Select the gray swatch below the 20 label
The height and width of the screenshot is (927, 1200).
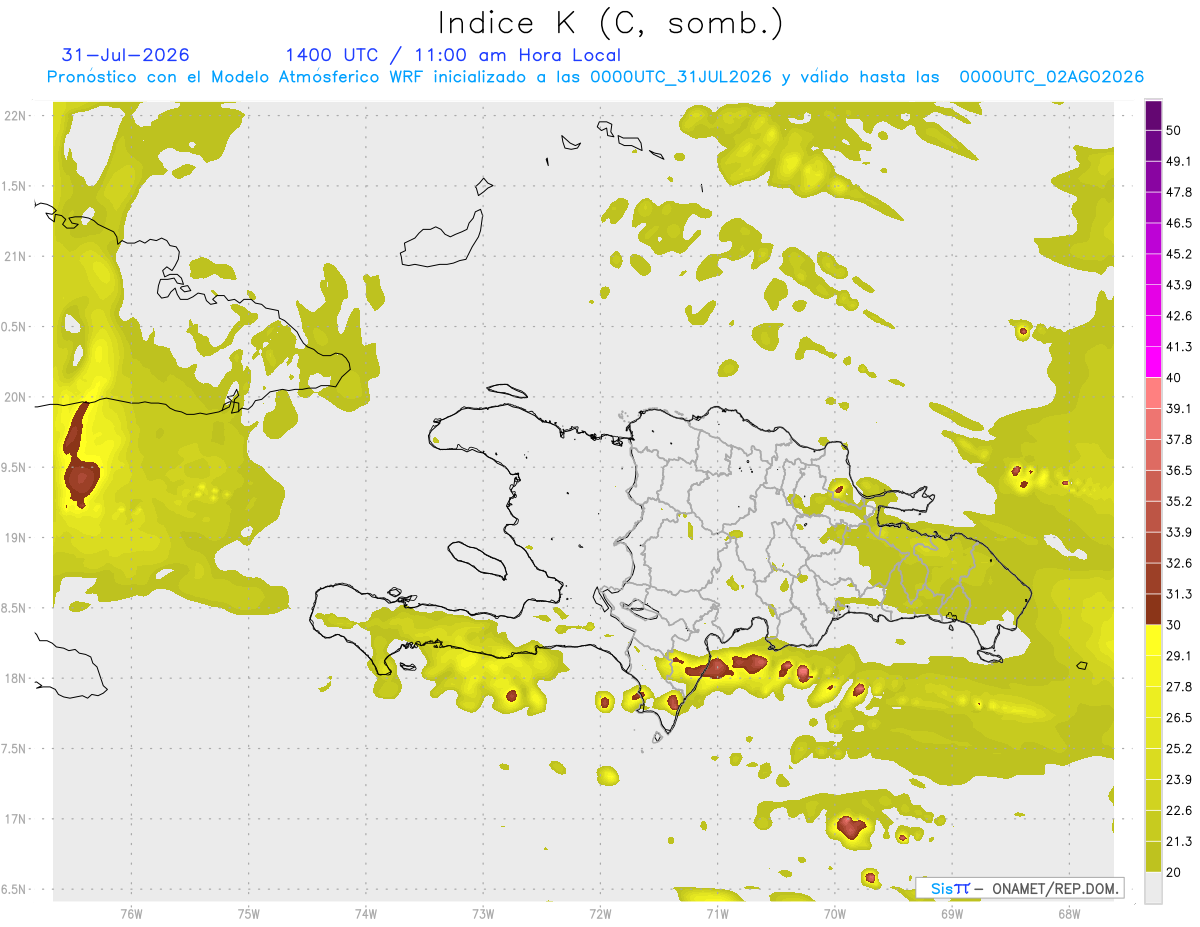click(x=1153, y=888)
